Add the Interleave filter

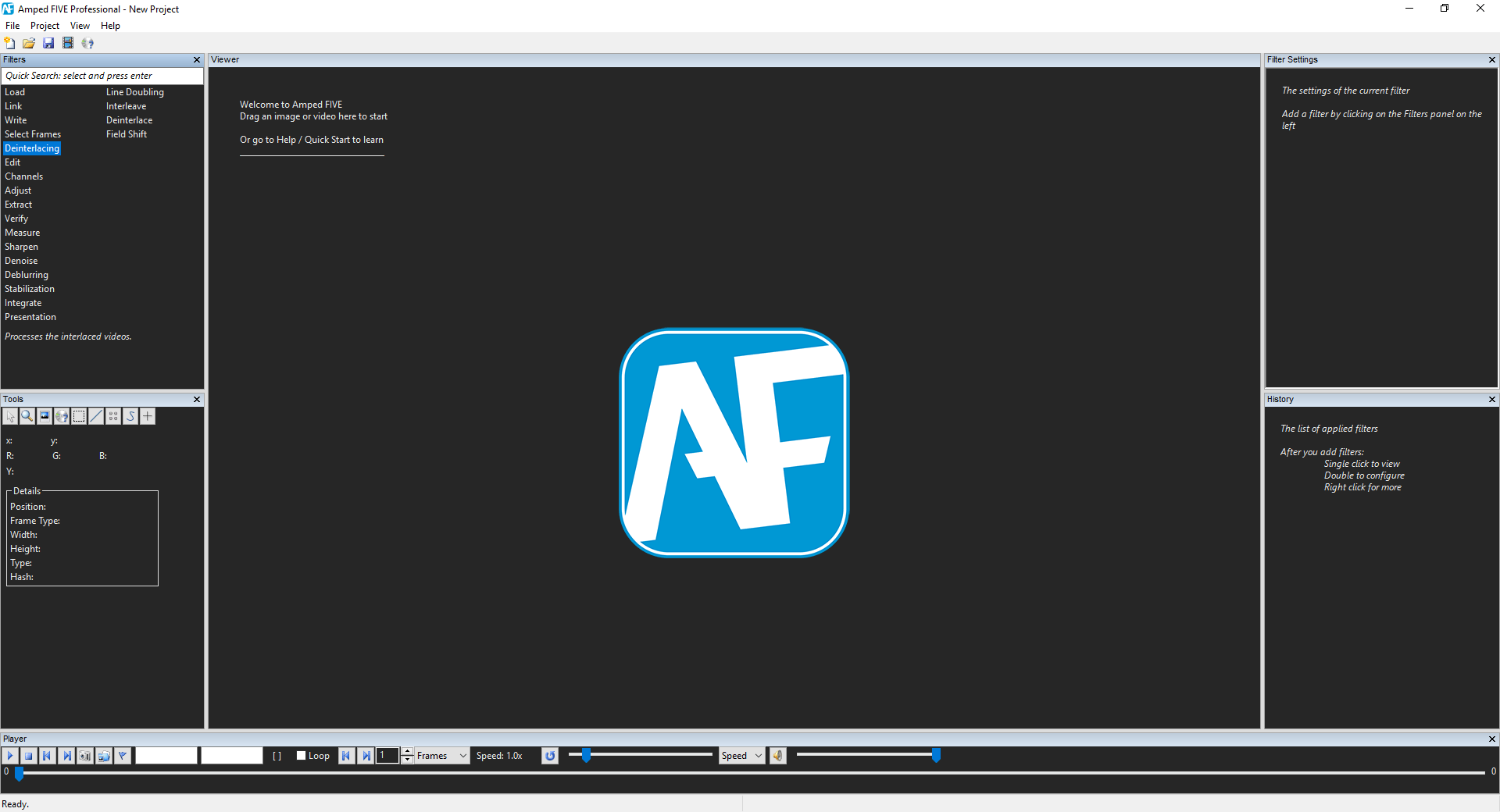tap(127, 106)
